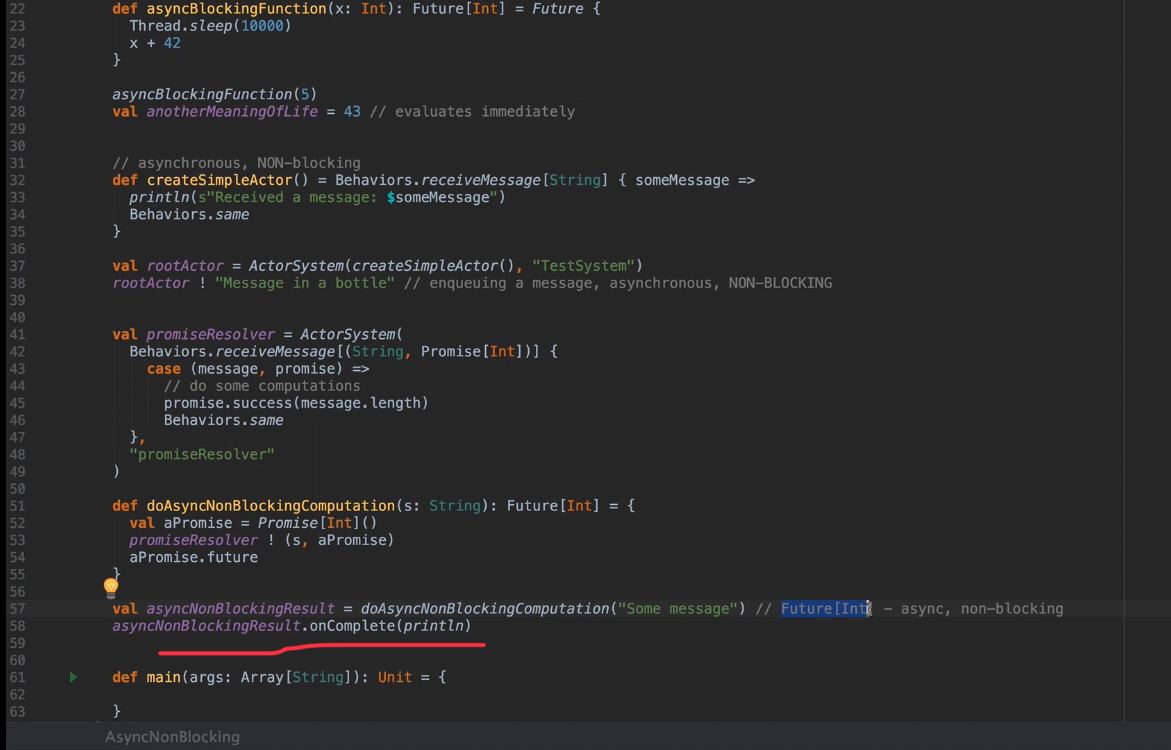The width and height of the screenshot is (1171, 750).
Task: Click the "TestSystem" string literal
Action: [x=583, y=266]
